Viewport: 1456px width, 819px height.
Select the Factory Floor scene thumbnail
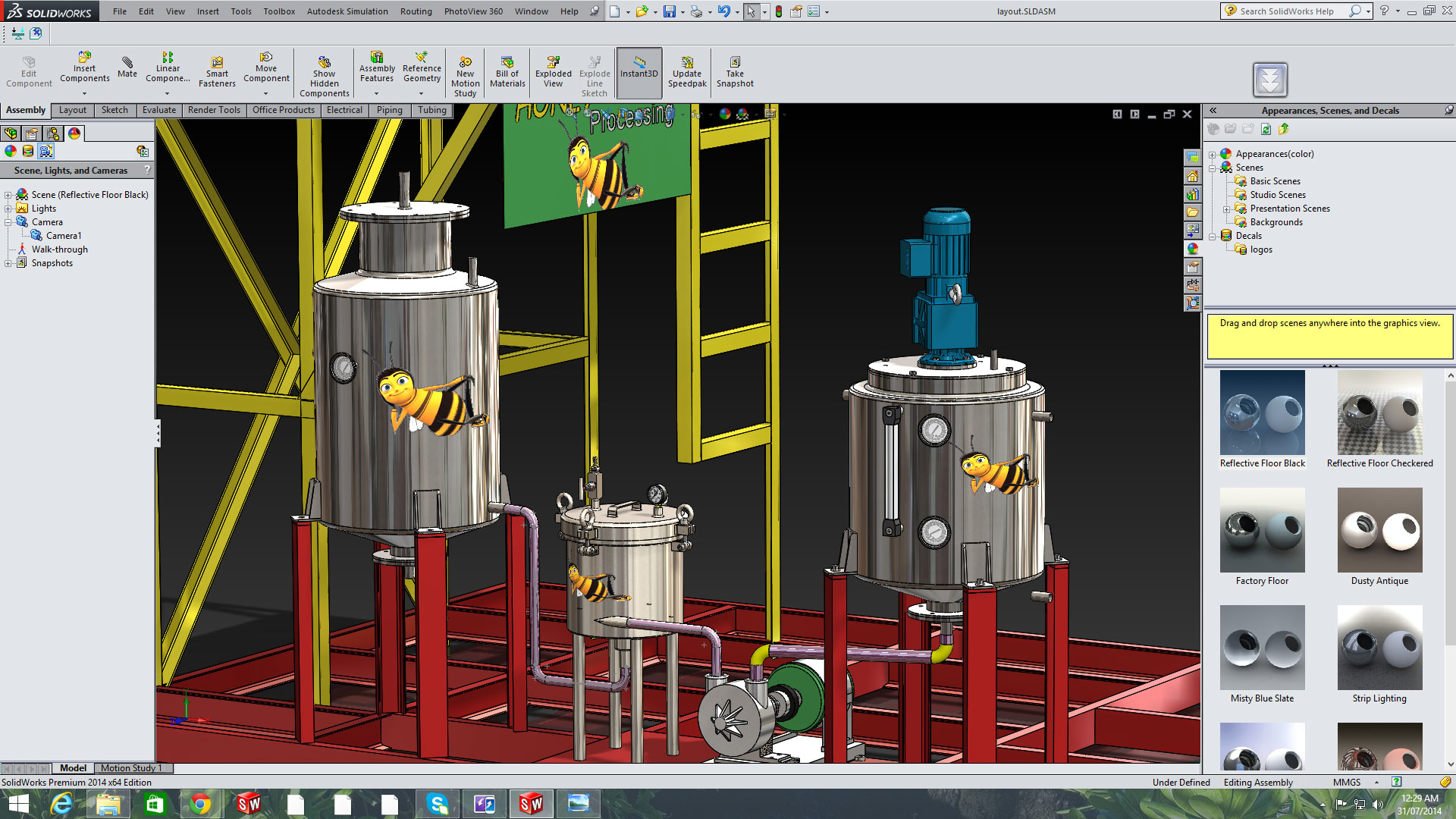click(1262, 530)
